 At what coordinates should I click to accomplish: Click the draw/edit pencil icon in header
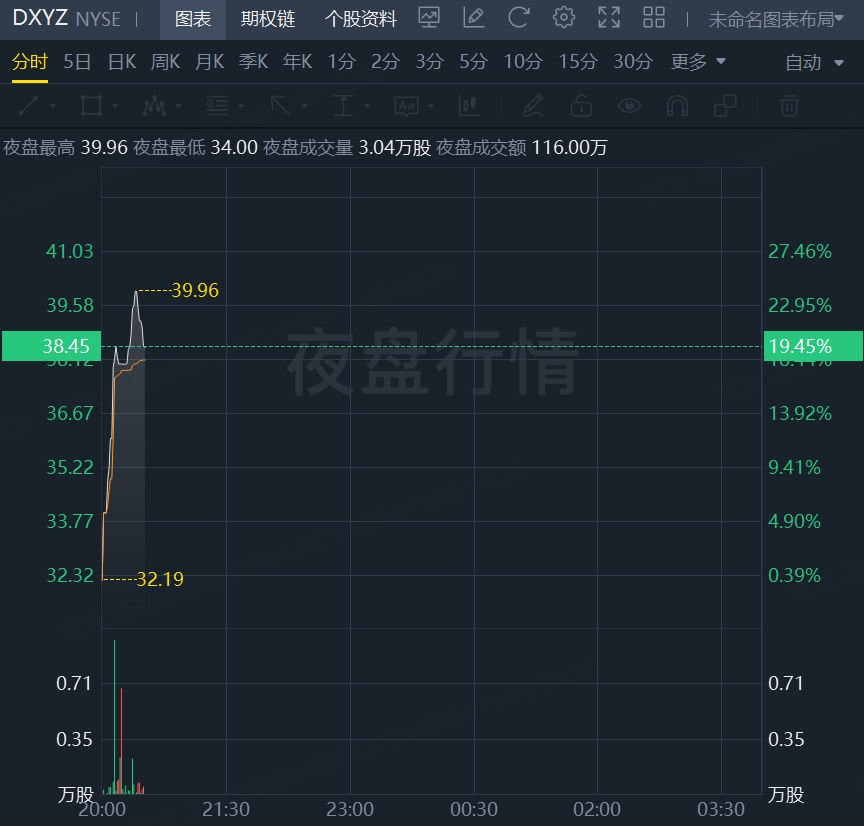pyautogui.click(x=473, y=18)
